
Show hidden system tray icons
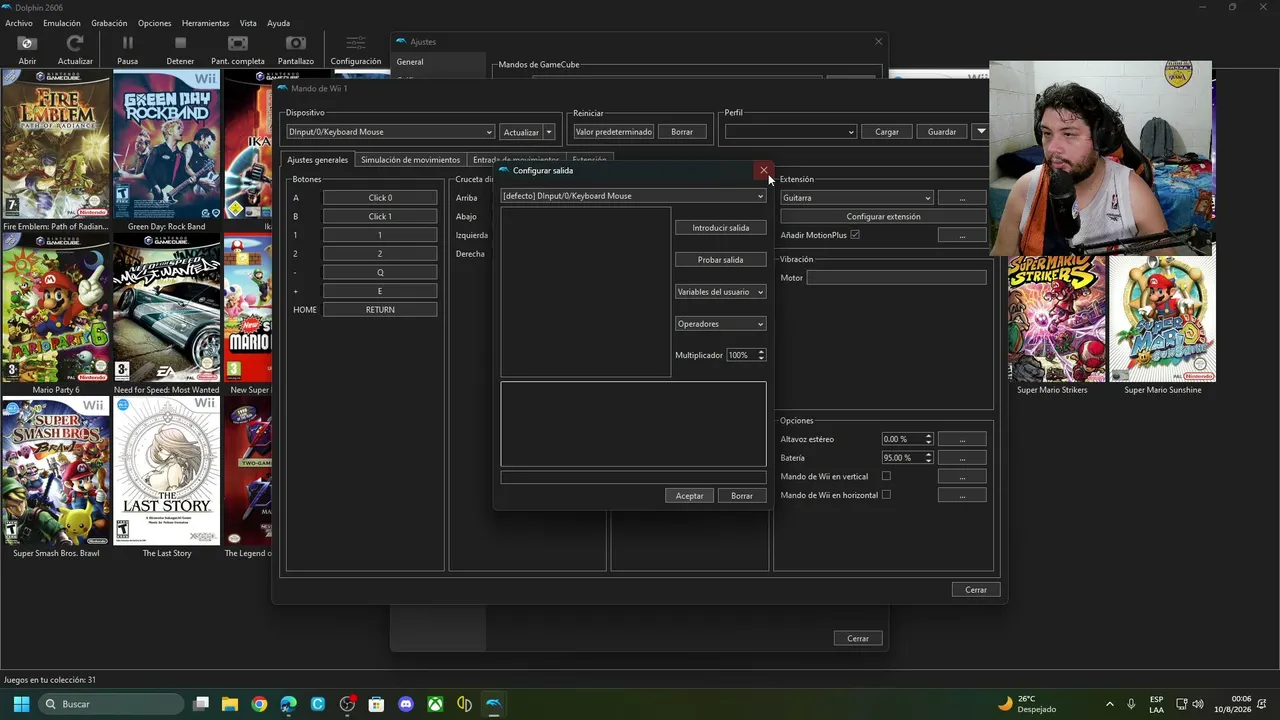tap(1109, 704)
